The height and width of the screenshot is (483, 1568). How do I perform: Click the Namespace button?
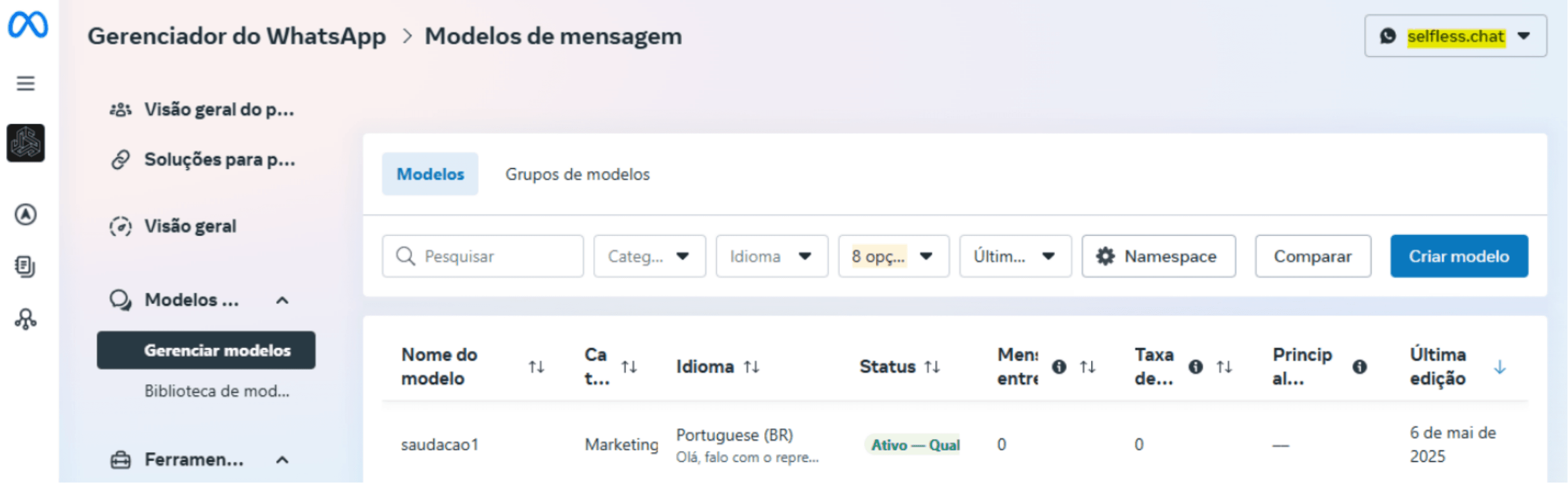point(1159,256)
